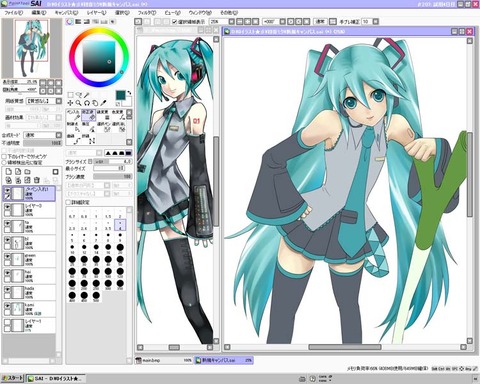Switch to the main.bmp document tab

[164, 360]
